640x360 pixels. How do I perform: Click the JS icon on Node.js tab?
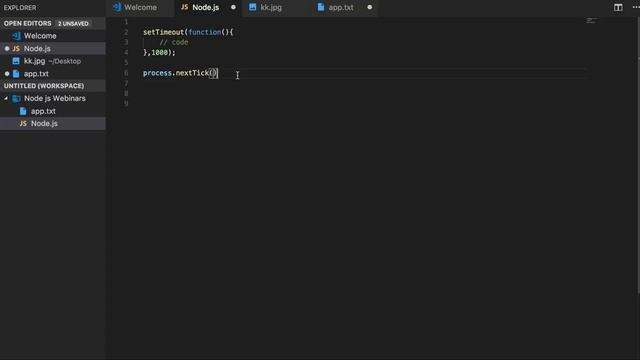[x=184, y=7]
